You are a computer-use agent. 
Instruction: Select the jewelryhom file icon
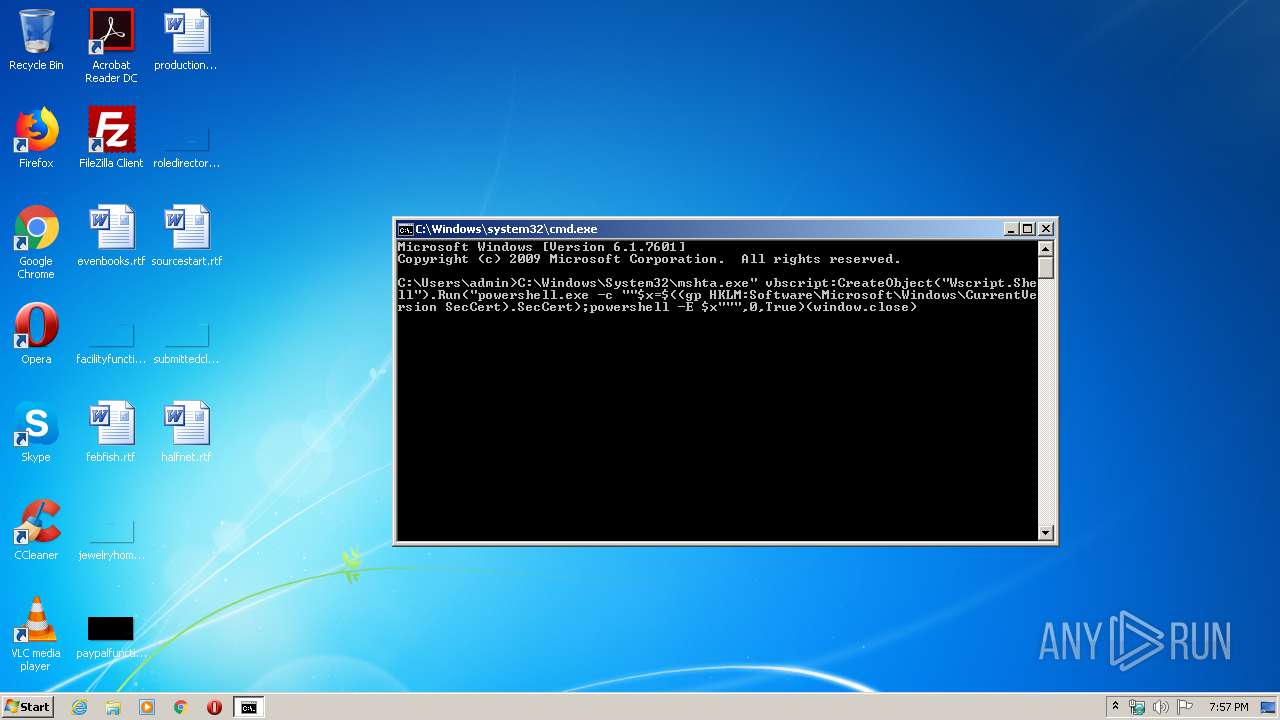[x=111, y=536]
